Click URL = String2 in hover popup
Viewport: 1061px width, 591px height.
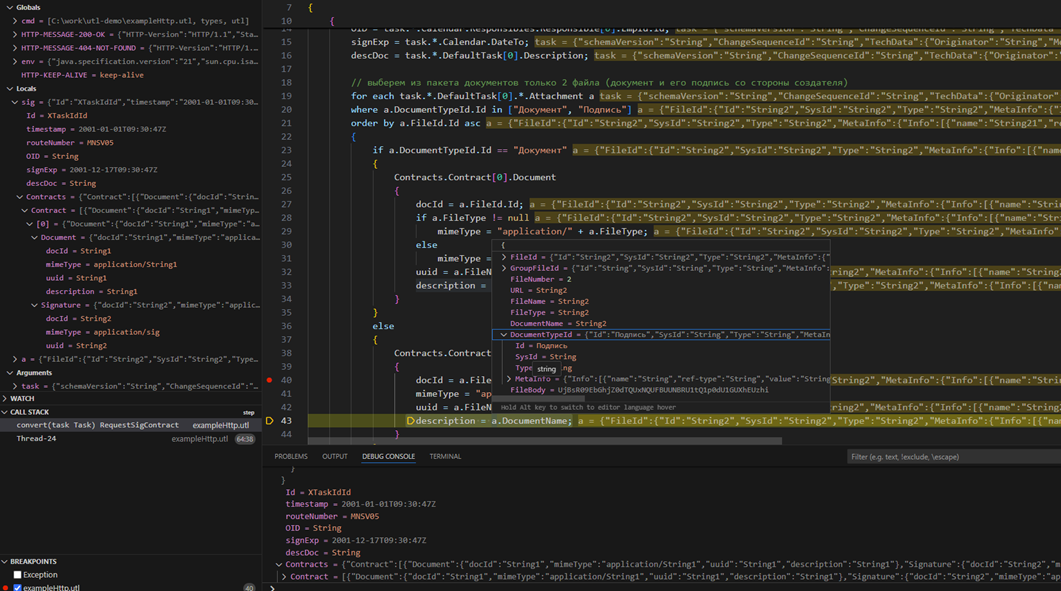[539, 290]
